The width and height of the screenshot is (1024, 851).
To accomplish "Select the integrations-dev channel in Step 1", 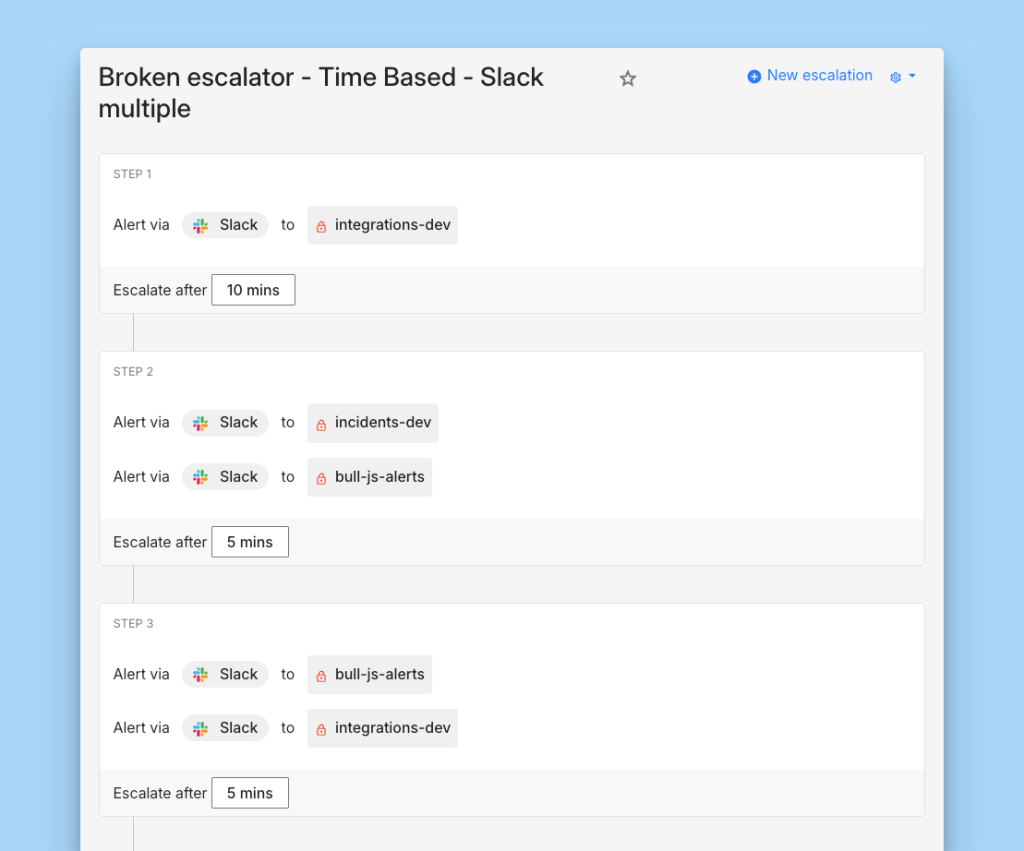I will coord(392,225).
